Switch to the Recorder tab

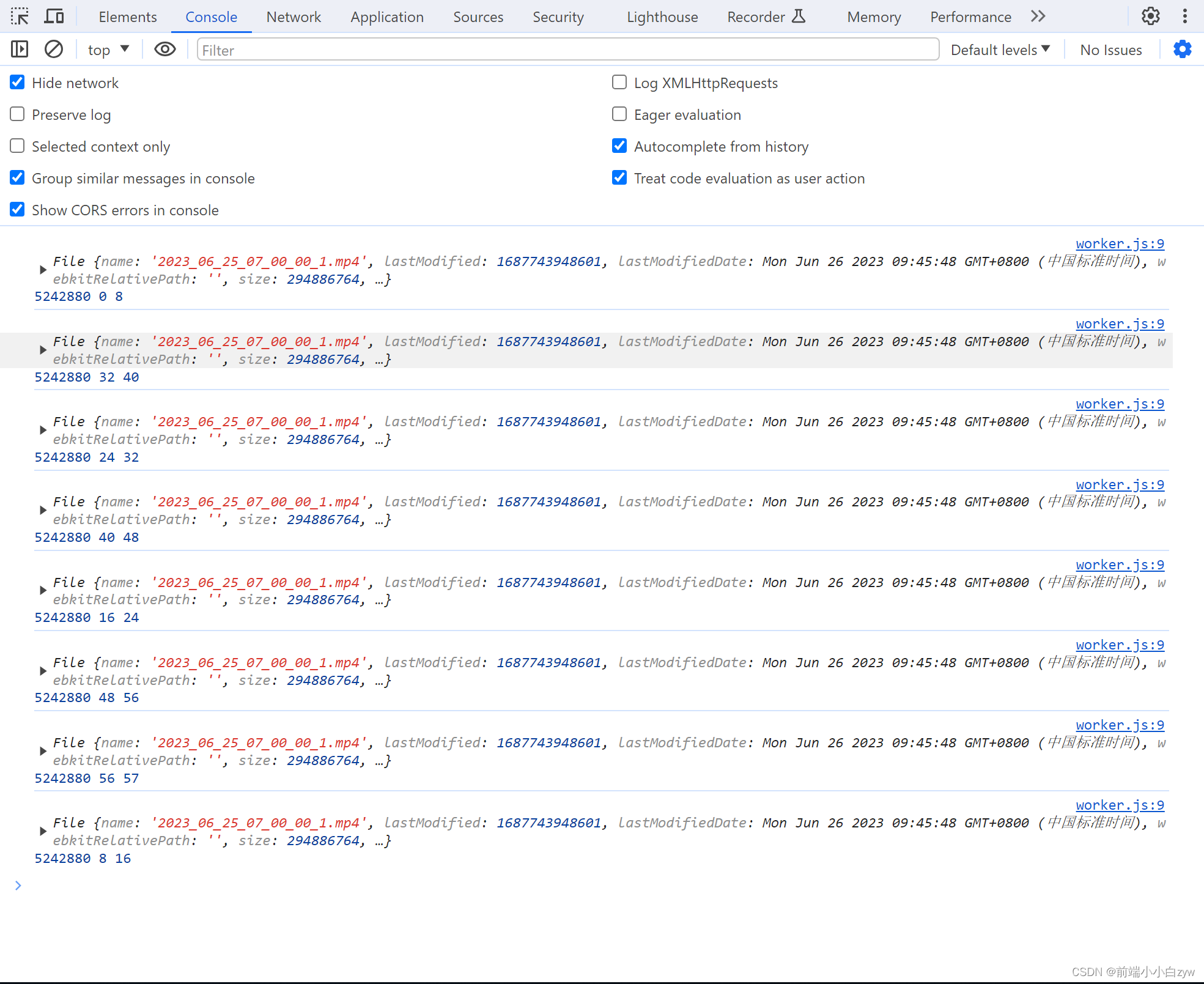pos(767,17)
